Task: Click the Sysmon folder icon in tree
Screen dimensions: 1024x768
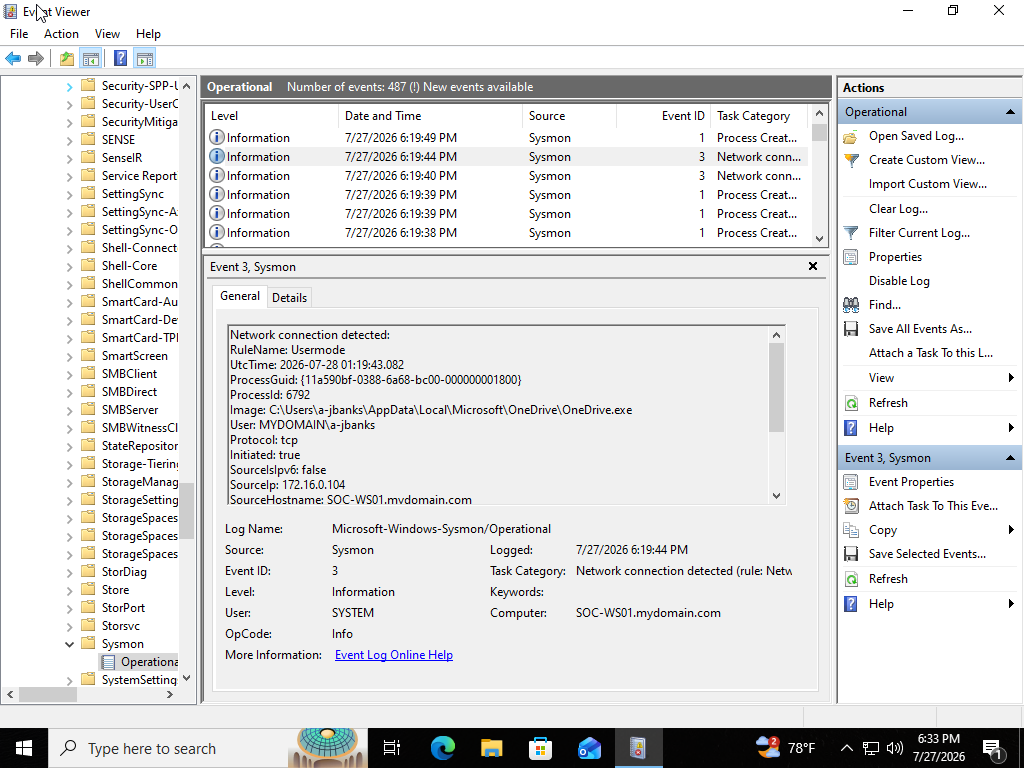Action: [x=88, y=644]
